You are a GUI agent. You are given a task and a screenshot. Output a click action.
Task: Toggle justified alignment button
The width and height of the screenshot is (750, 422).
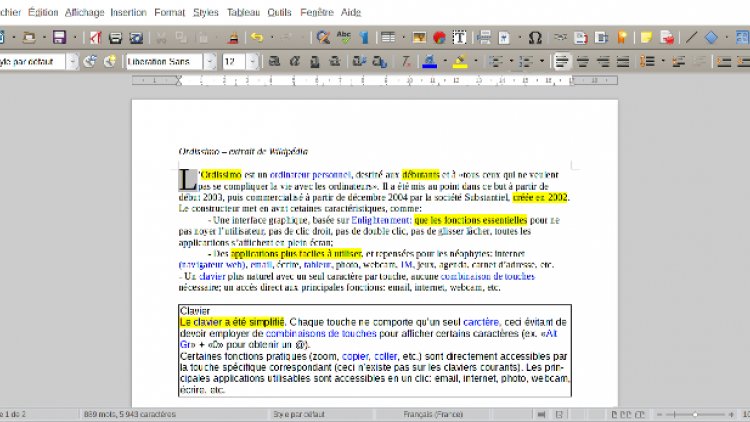[623, 61]
